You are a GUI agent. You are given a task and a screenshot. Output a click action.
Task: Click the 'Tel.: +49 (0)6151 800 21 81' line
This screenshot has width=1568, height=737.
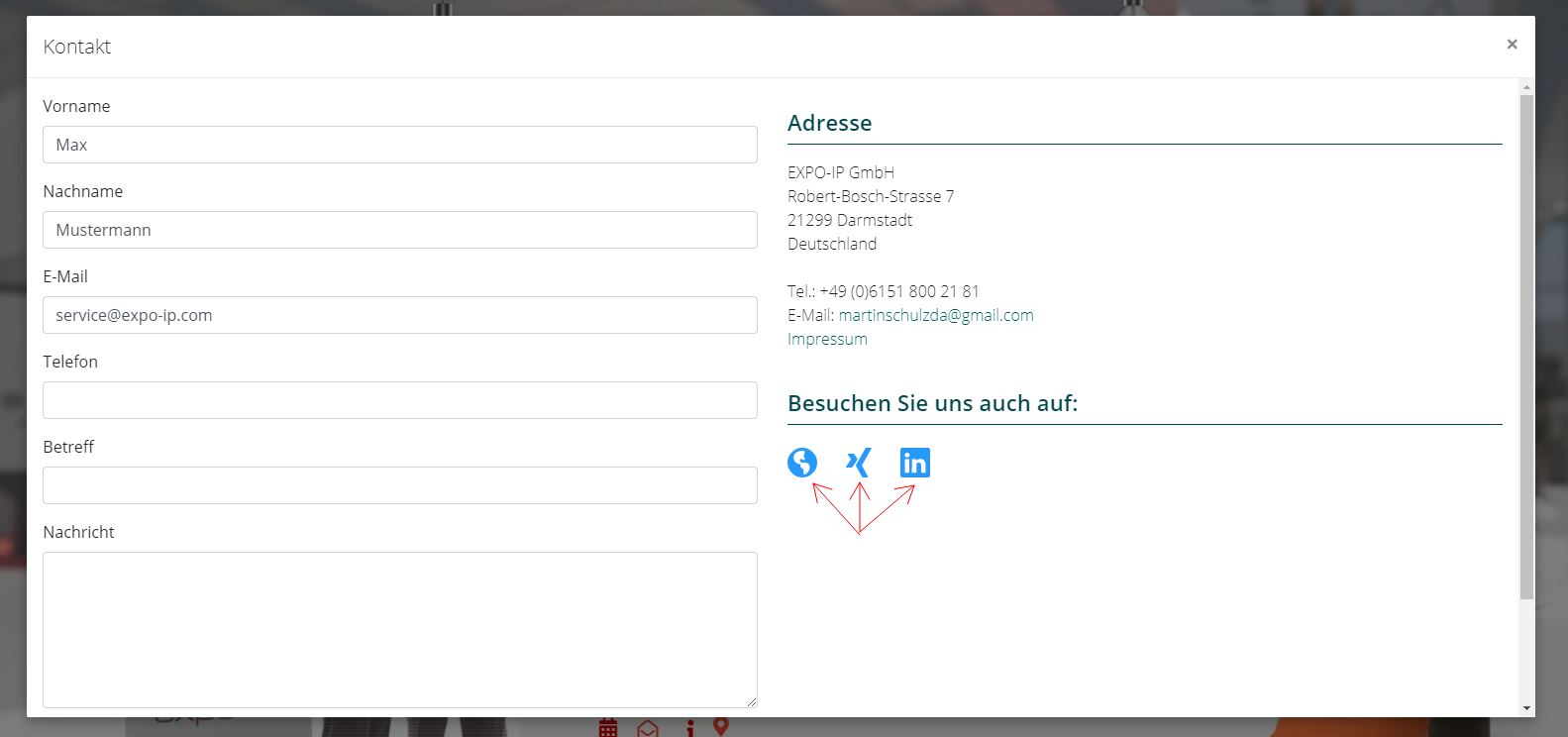884,291
